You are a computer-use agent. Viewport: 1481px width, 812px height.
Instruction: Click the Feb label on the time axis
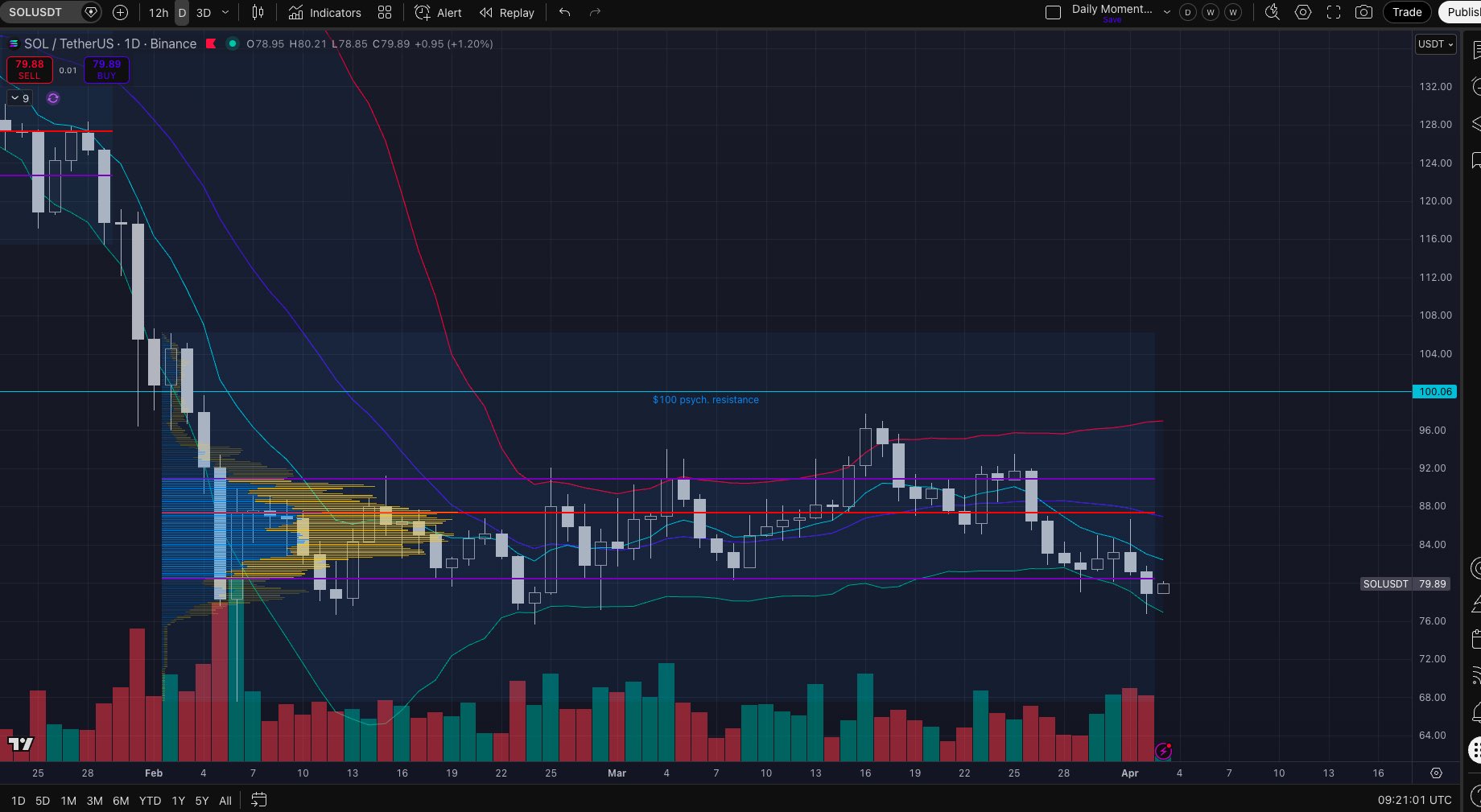click(154, 773)
